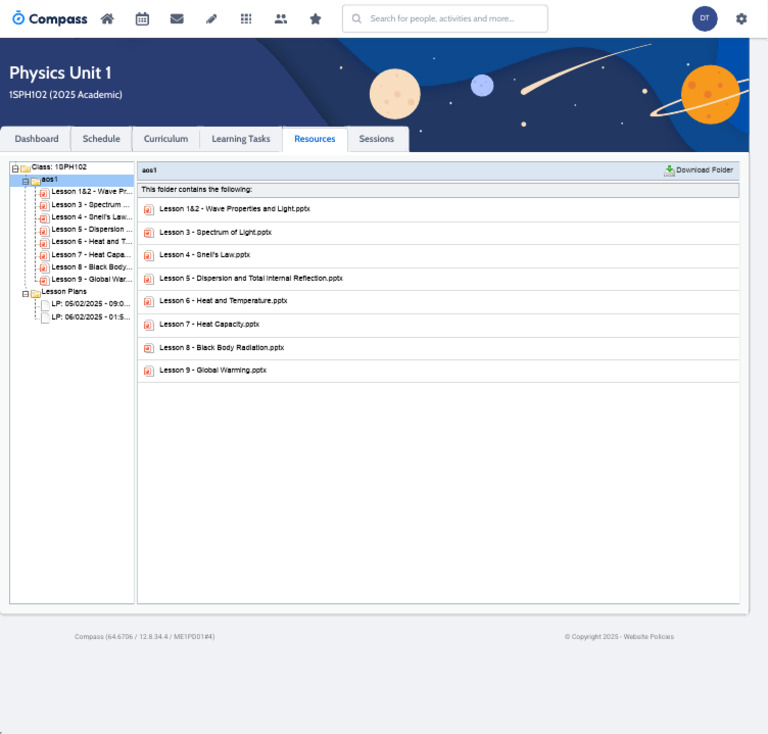Select 'Lesson 7 - Heat Capa...' in tree
Screen dimensions: 768x734
(x=91, y=255)
